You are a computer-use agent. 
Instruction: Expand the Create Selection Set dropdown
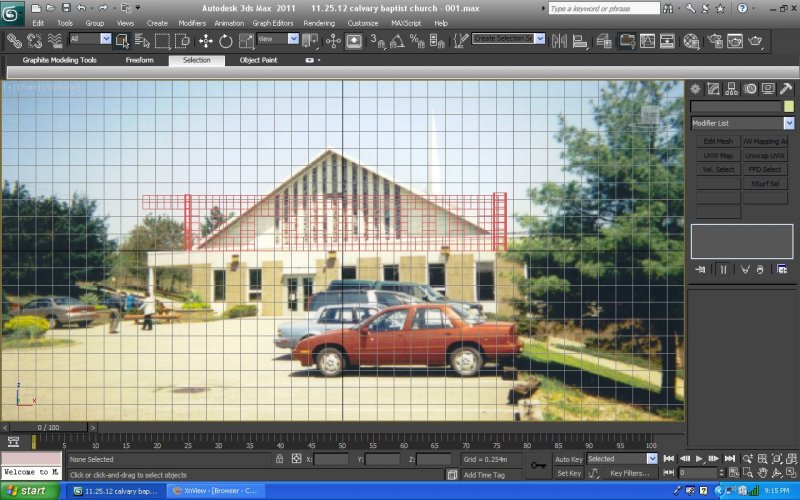point(540,38)
